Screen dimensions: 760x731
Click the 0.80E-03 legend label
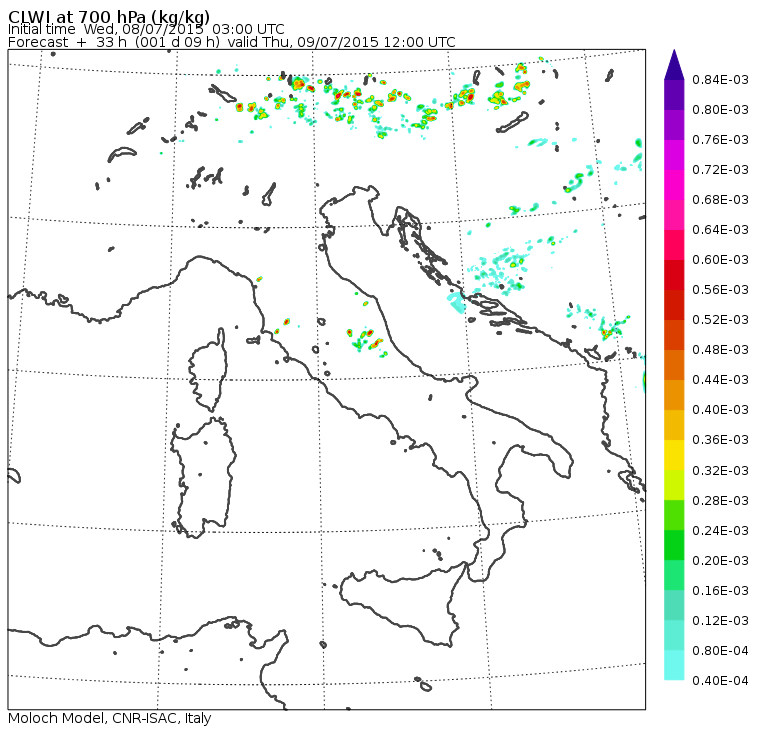coord(720,110)
